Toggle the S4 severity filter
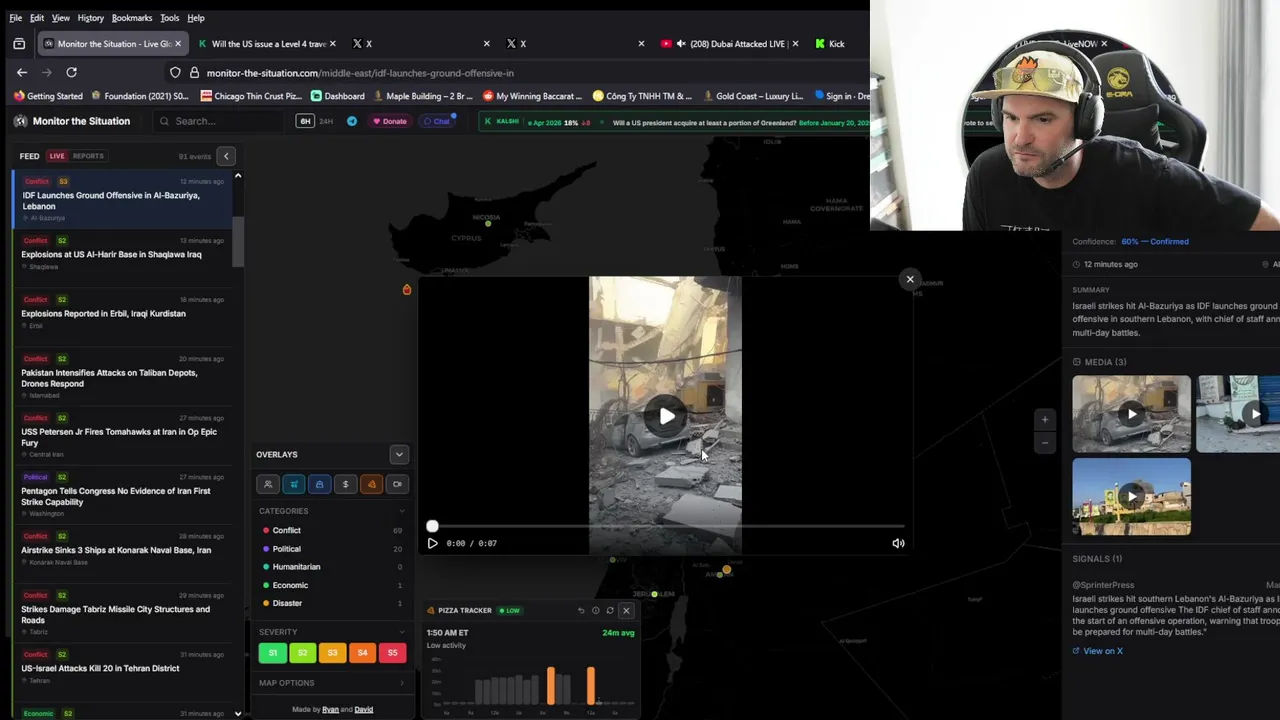The width and height of the screenshot is (1280, 720). pyautogui.click(x=362, y=653)
